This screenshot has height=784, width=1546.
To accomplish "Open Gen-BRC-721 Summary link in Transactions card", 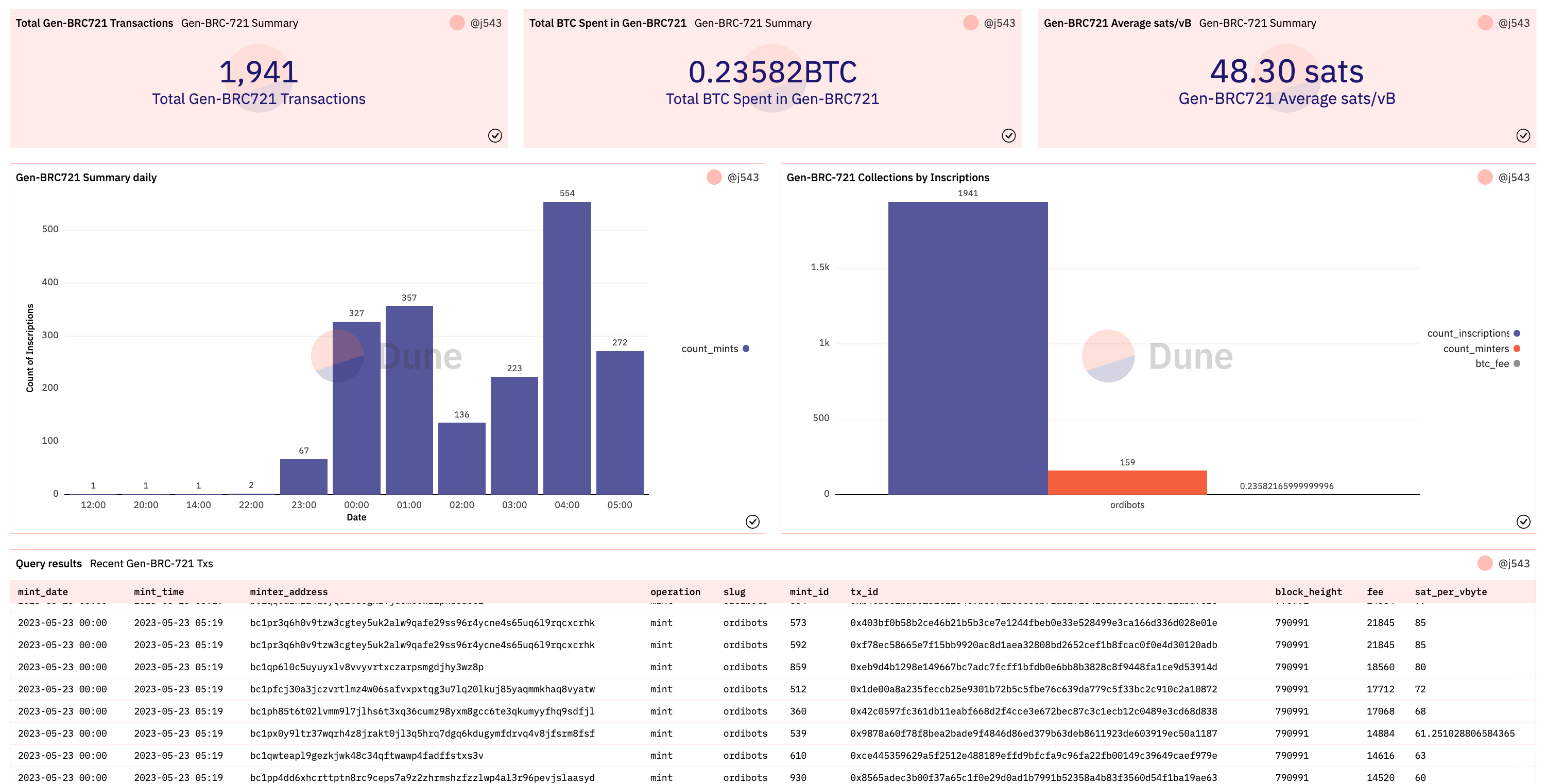I will pyautogui.click(x=239, y=23).
